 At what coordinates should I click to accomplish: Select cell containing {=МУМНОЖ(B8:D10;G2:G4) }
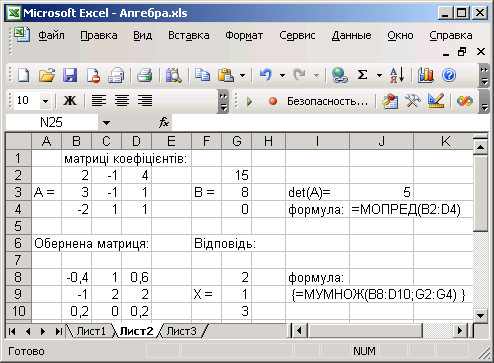(317, 294)
